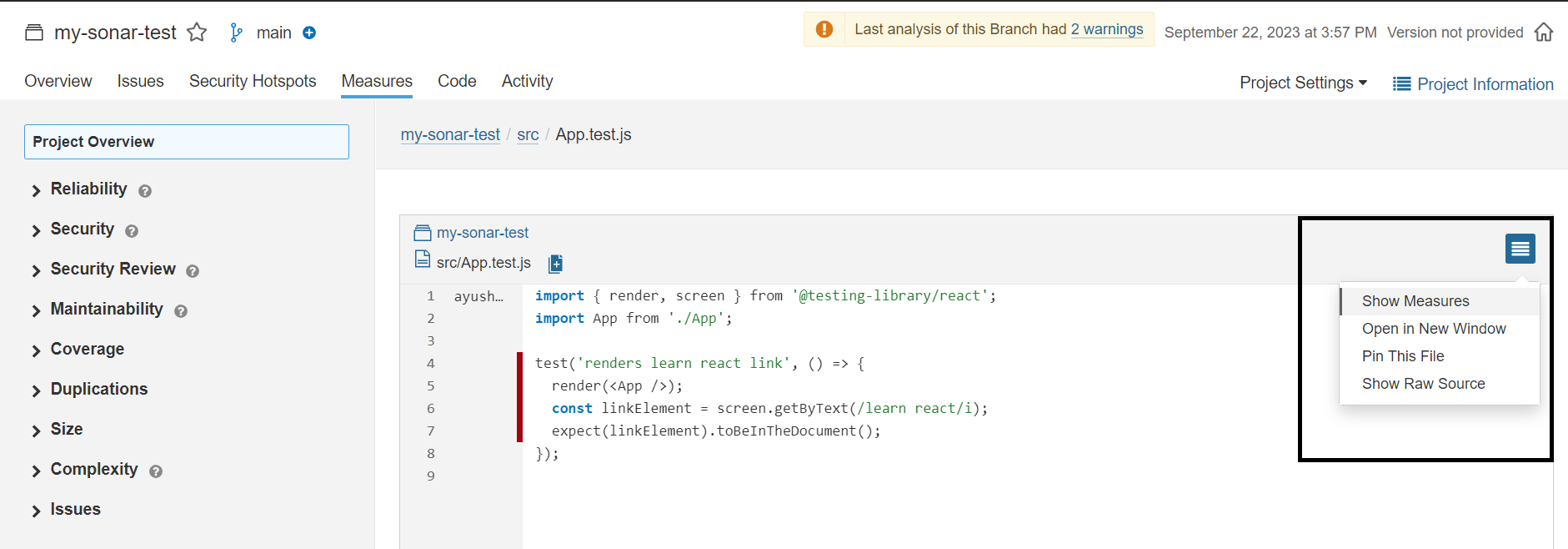
Task: Click the red coverage marker on line 5
Action: coord(519,386)
